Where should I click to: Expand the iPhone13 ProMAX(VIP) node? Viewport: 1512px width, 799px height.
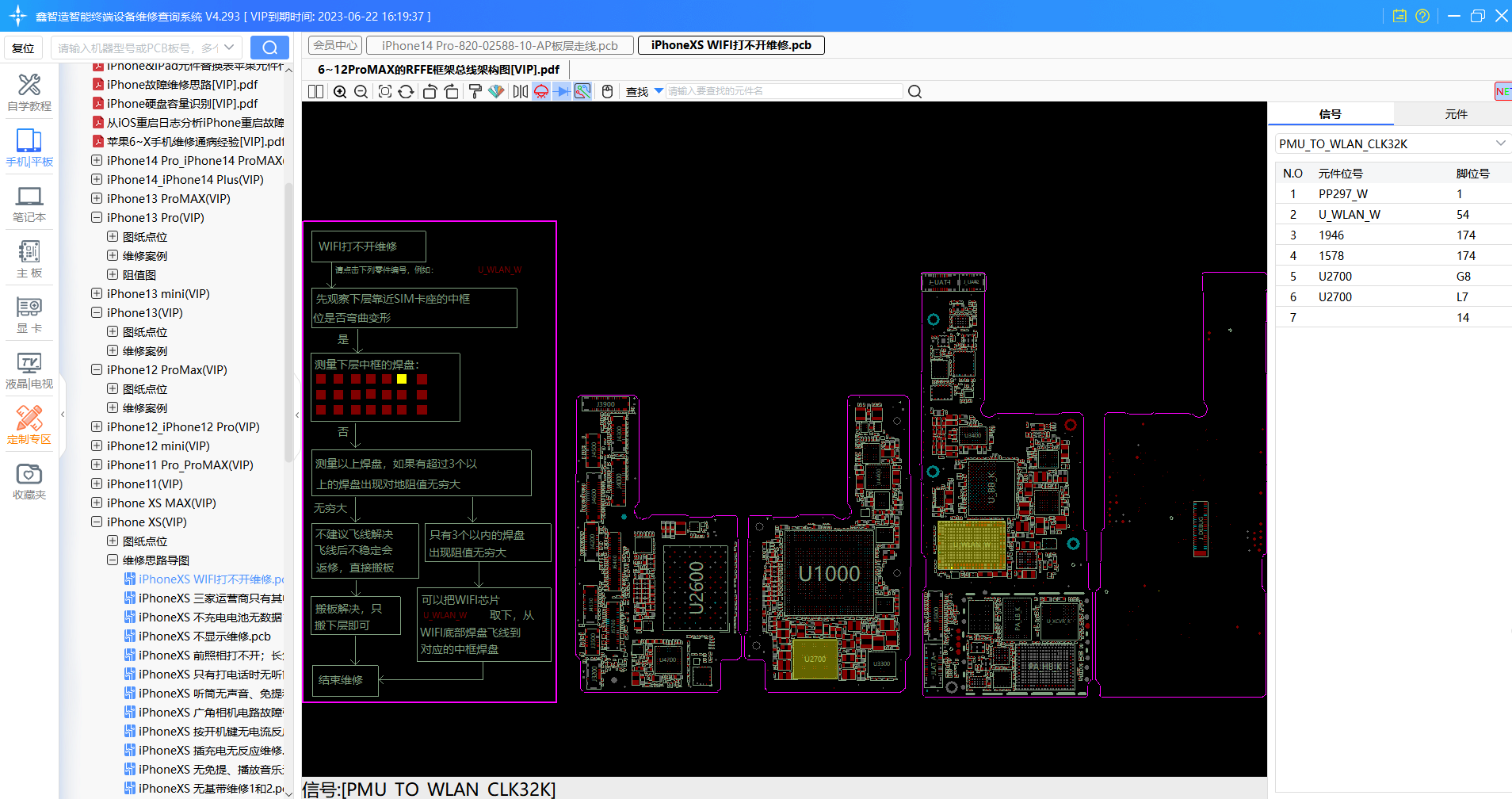(97, 198)
